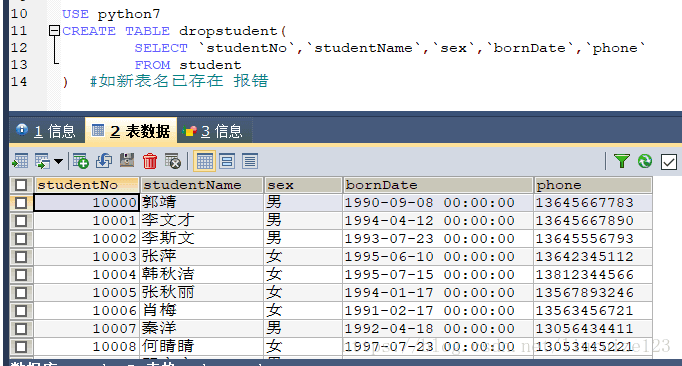The height and width of the screenshot is (366, 682).
Task: Select the cell with studentNo 10000
Action: point(87,203)
